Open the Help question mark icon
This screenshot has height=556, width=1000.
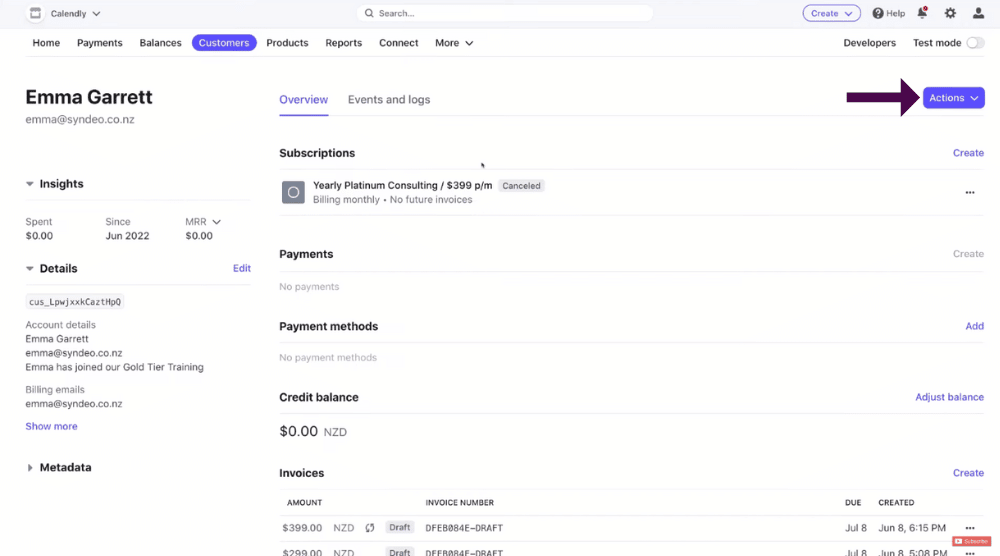click(x=878, y=13)
